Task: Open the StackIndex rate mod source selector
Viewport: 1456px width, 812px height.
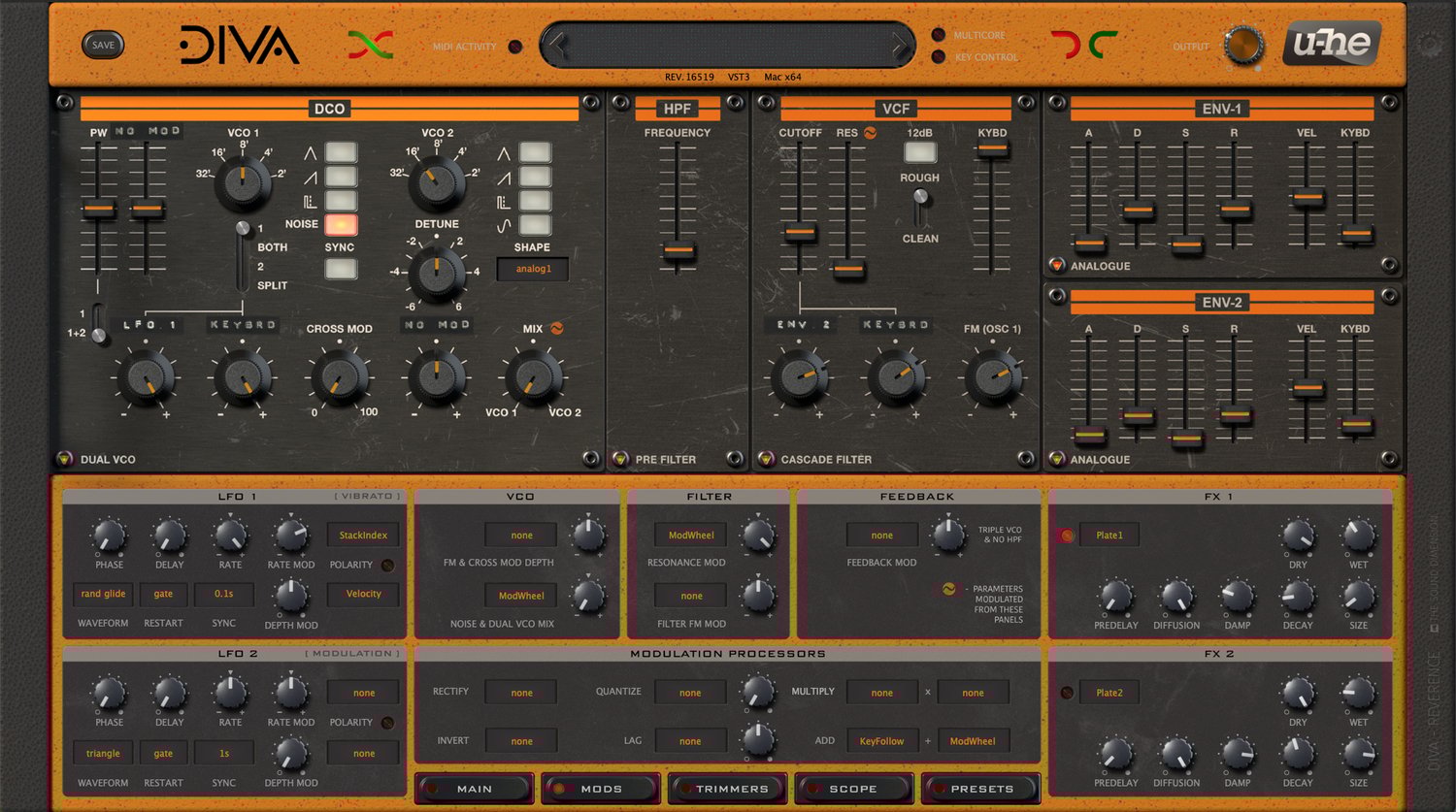Action: pyautogui.click(x=364, y=535)
